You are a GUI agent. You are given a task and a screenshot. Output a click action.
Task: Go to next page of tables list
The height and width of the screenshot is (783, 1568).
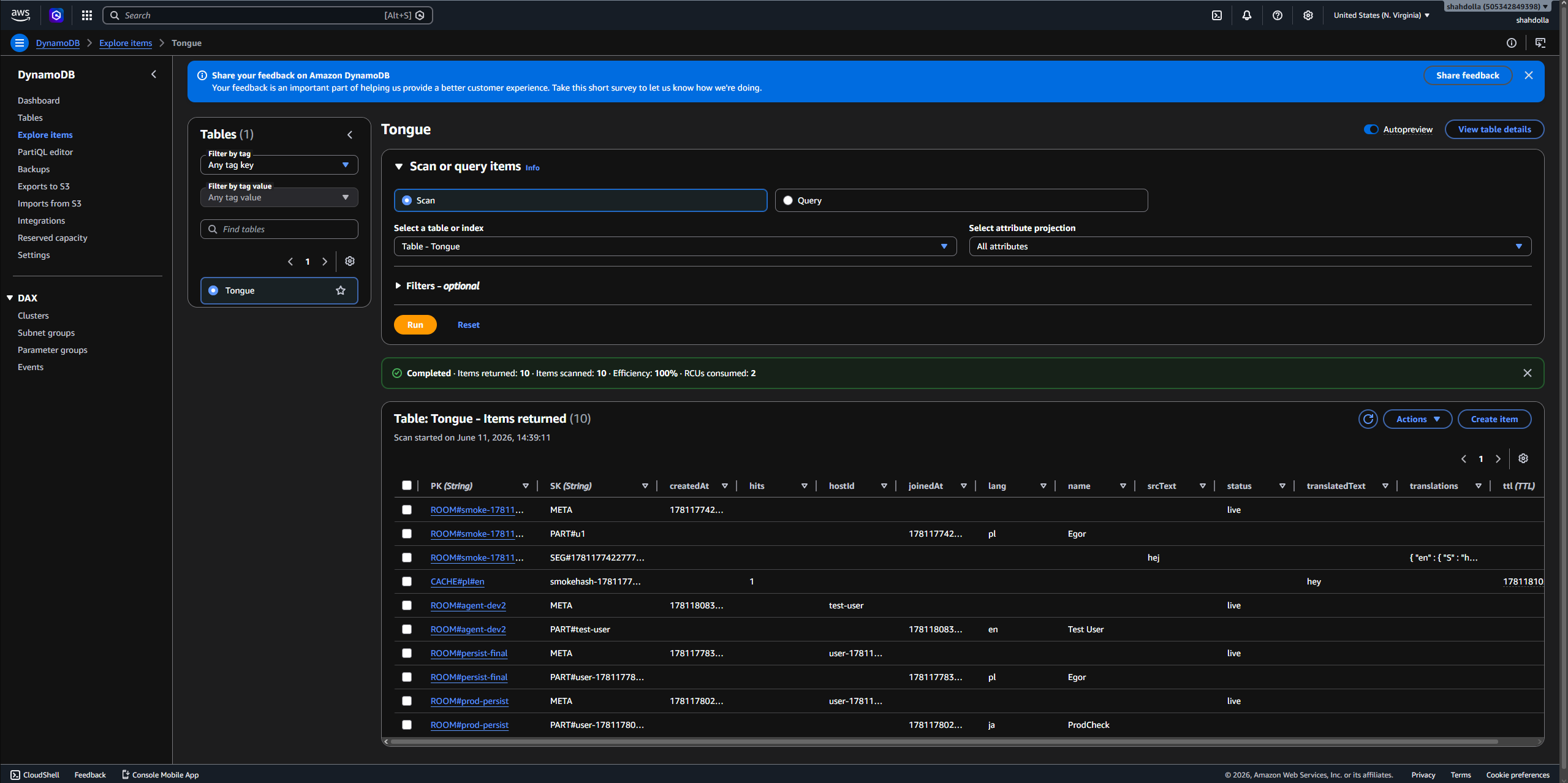coord(325,262)
